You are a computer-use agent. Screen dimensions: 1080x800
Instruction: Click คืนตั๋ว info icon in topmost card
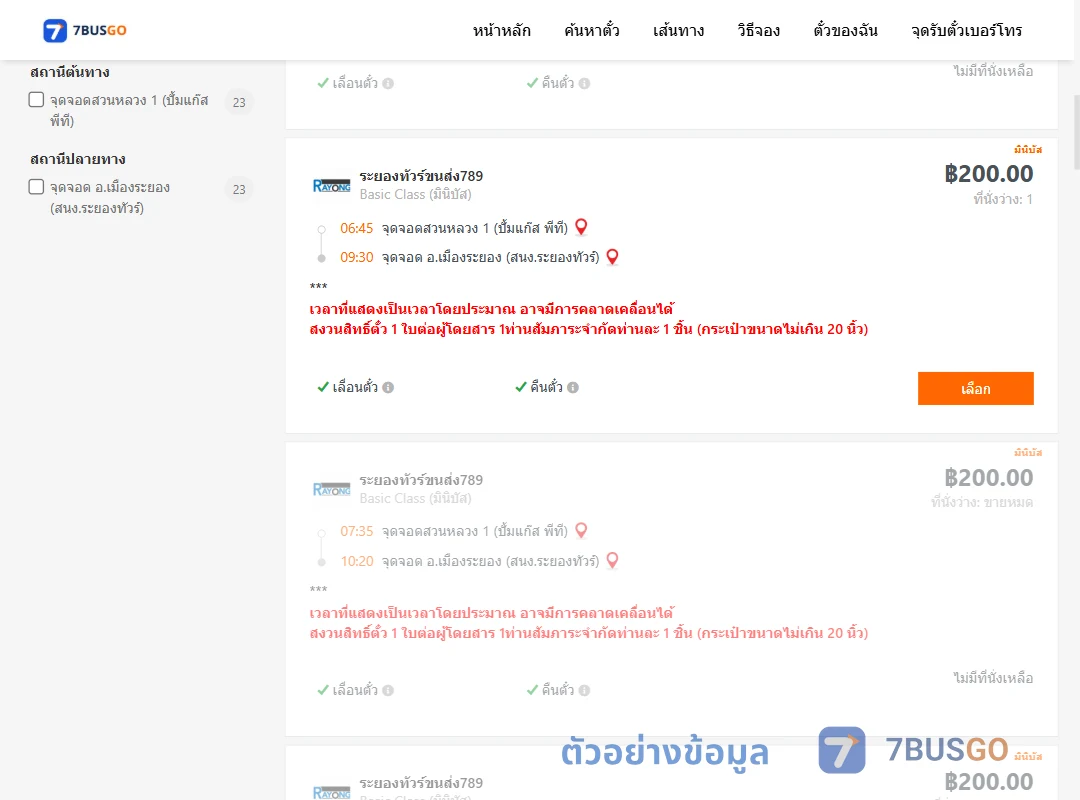point(584,83)
